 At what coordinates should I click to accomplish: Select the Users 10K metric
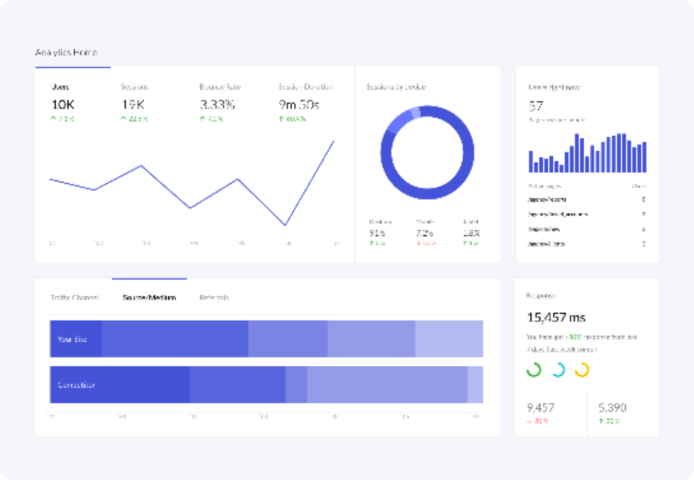tap(62, 103)
